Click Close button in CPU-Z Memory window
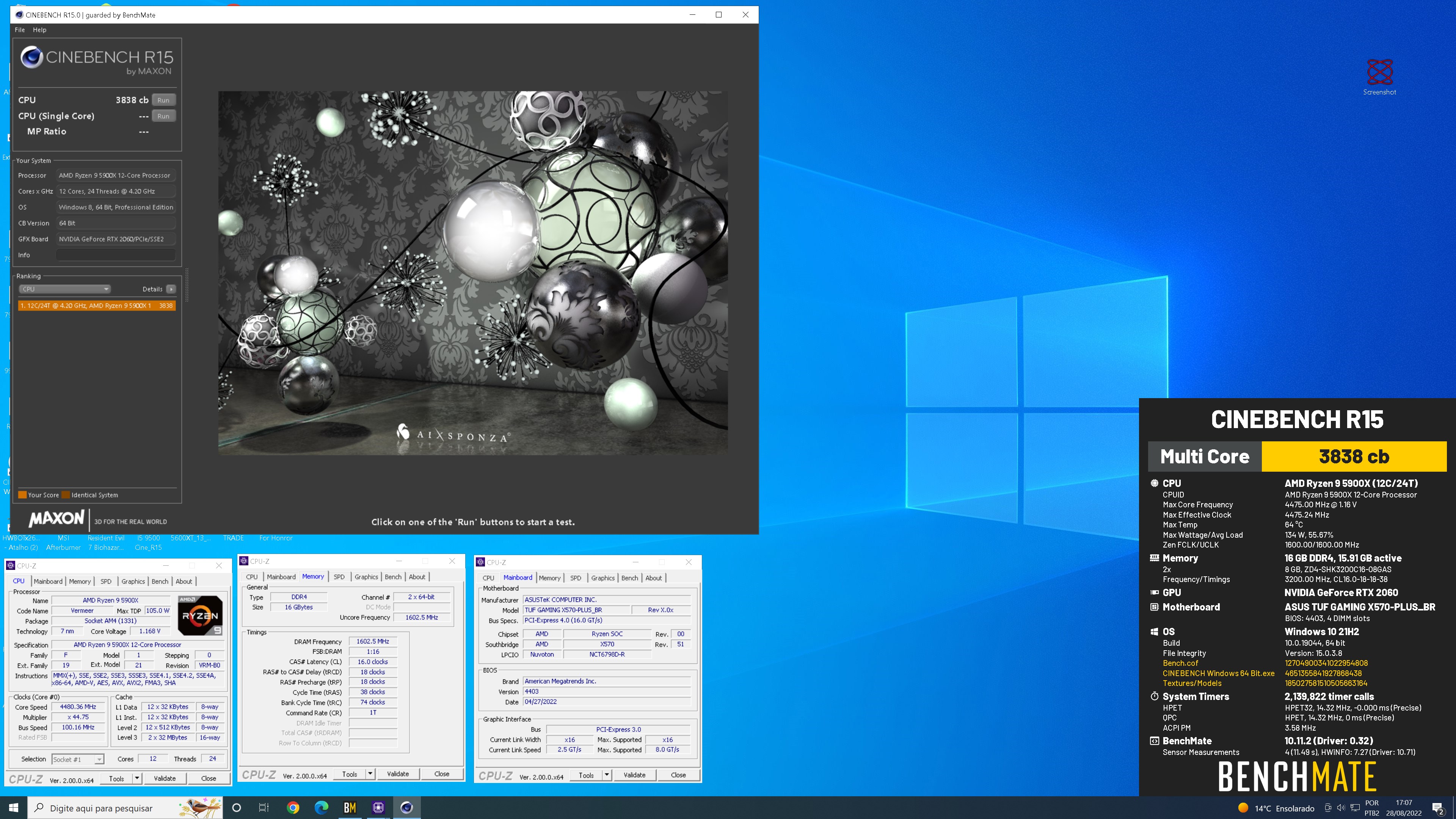 (442, 774)
